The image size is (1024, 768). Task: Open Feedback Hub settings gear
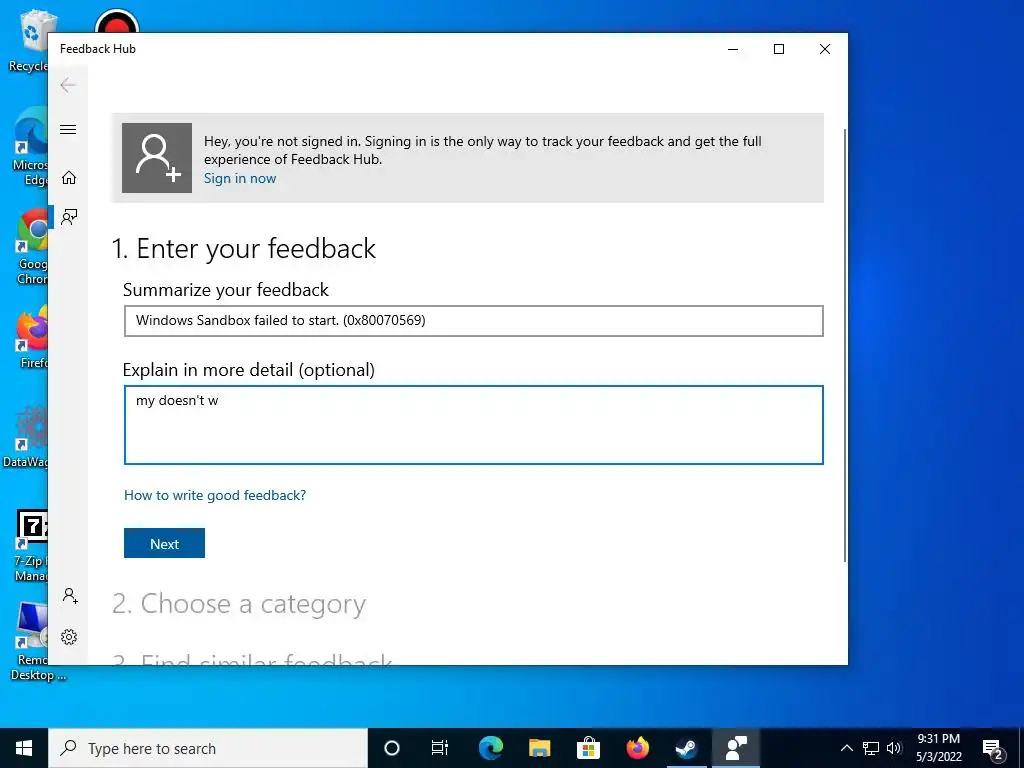click(x=69, y=637)
